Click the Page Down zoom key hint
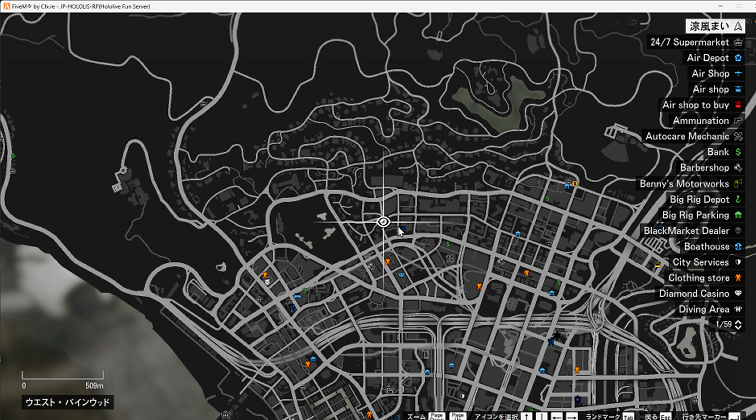This screenshot has width=756, height=420. (437, 416)
